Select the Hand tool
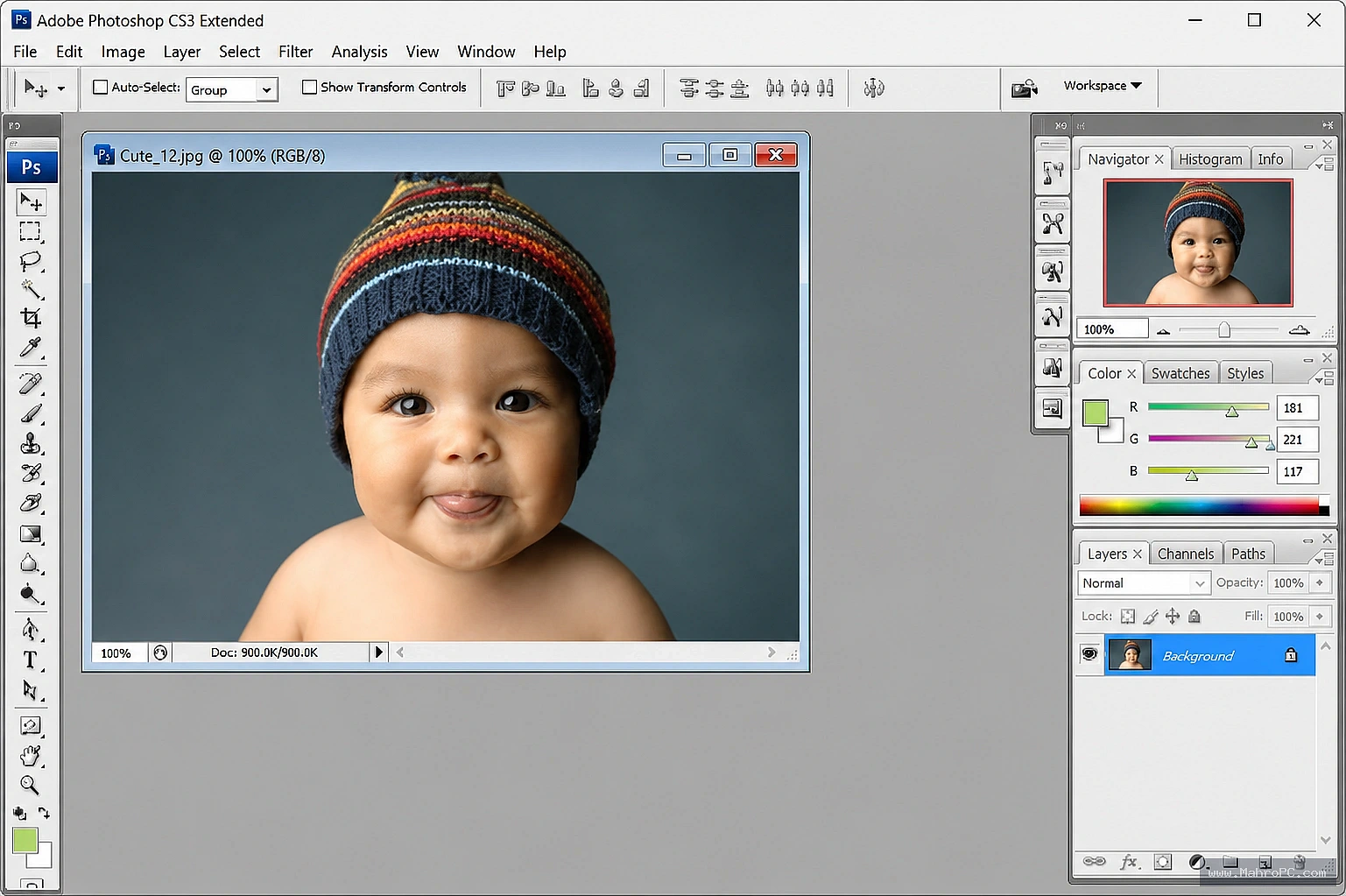 (31, 755)
